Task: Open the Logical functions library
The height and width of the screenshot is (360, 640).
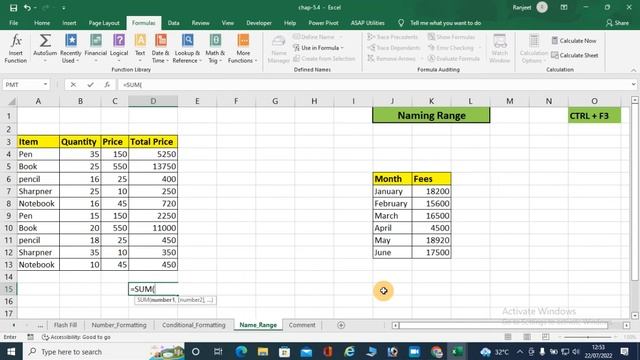Action: [119, 48]
